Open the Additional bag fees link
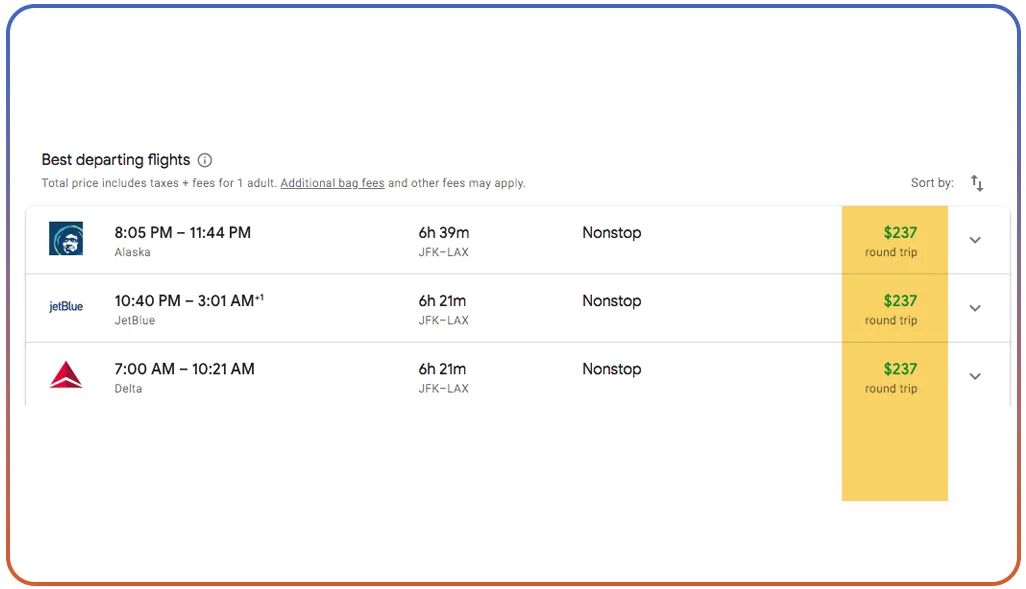Image resolution: width=1026 pixels, height=589 pixels. click(x=332, y=183)
